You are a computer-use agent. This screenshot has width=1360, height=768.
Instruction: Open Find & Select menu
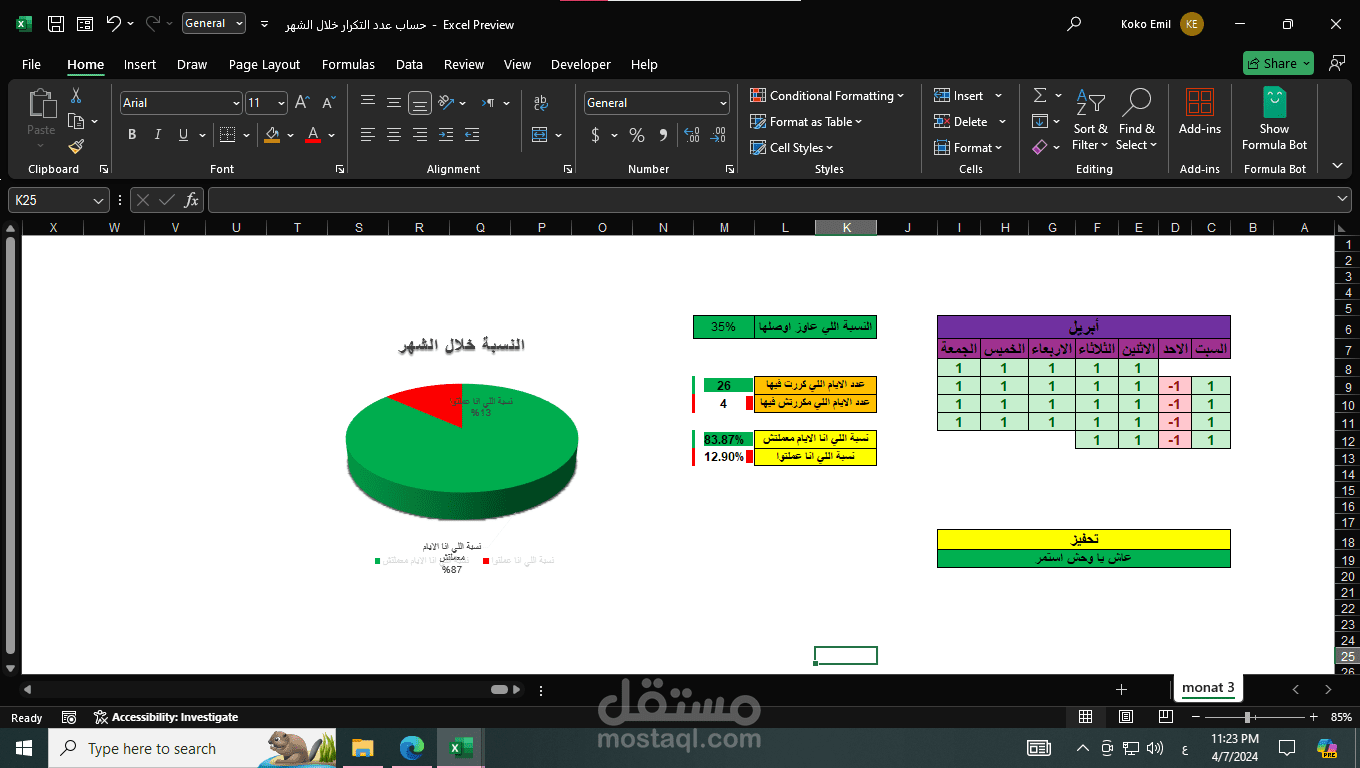click(1137, 119)
